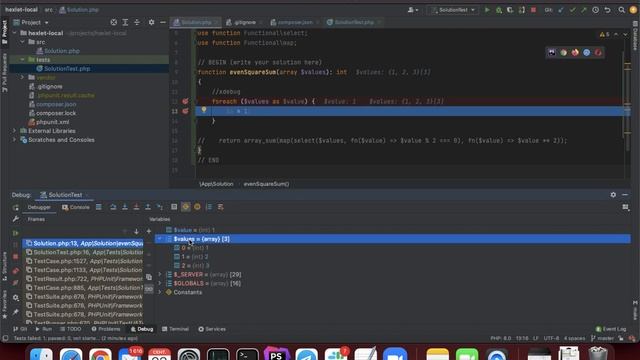Collapse the hexlet-local project root
640x360 pixels.
[15, 33]
